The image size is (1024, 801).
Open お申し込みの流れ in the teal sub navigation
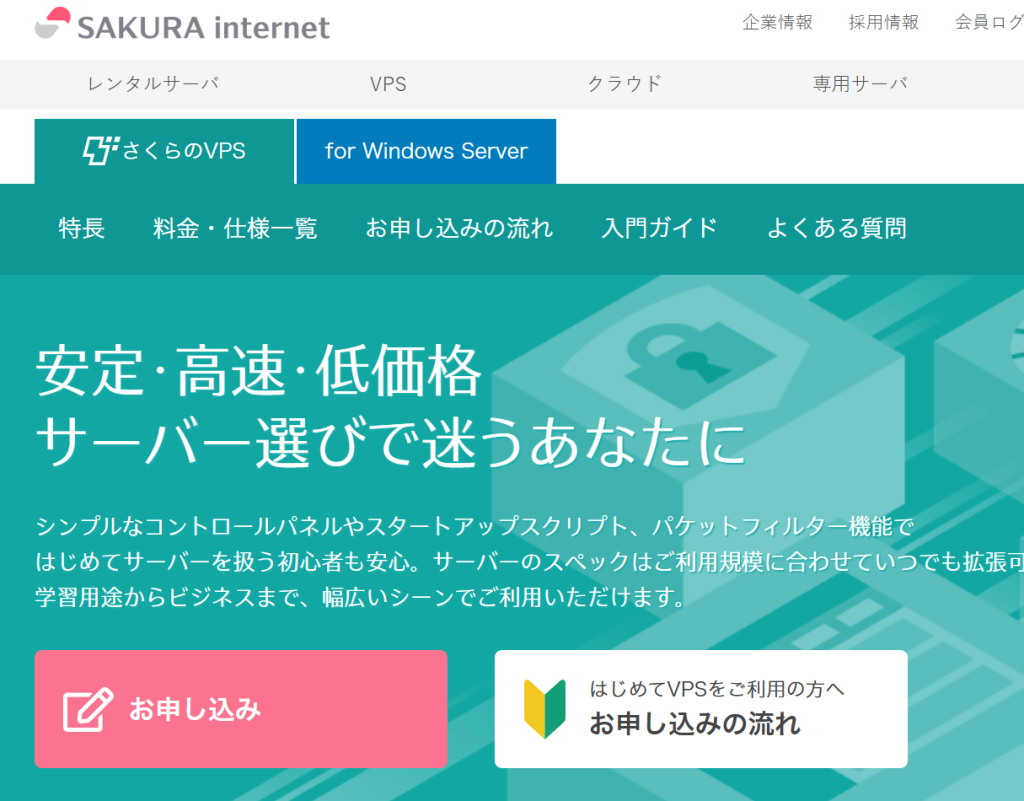coord(459,228)
